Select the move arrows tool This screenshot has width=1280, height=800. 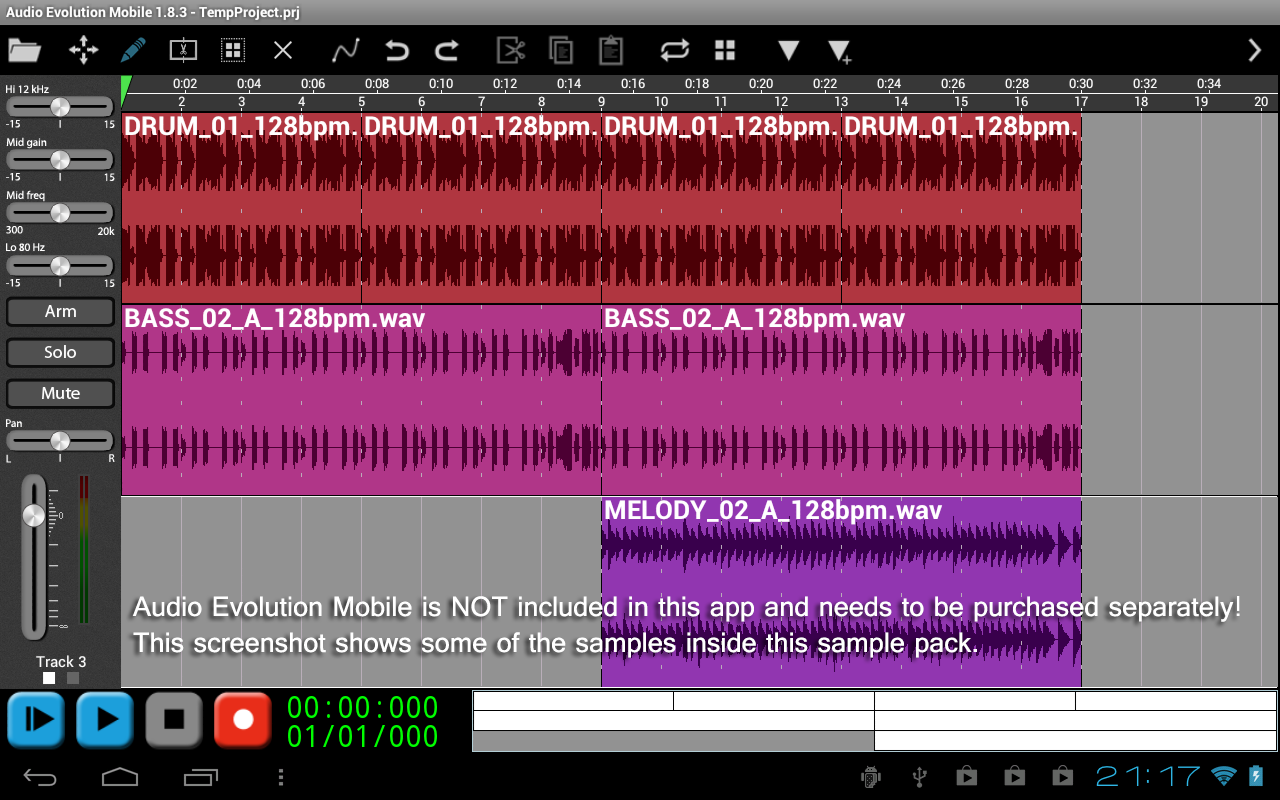(x=83, y=50)
